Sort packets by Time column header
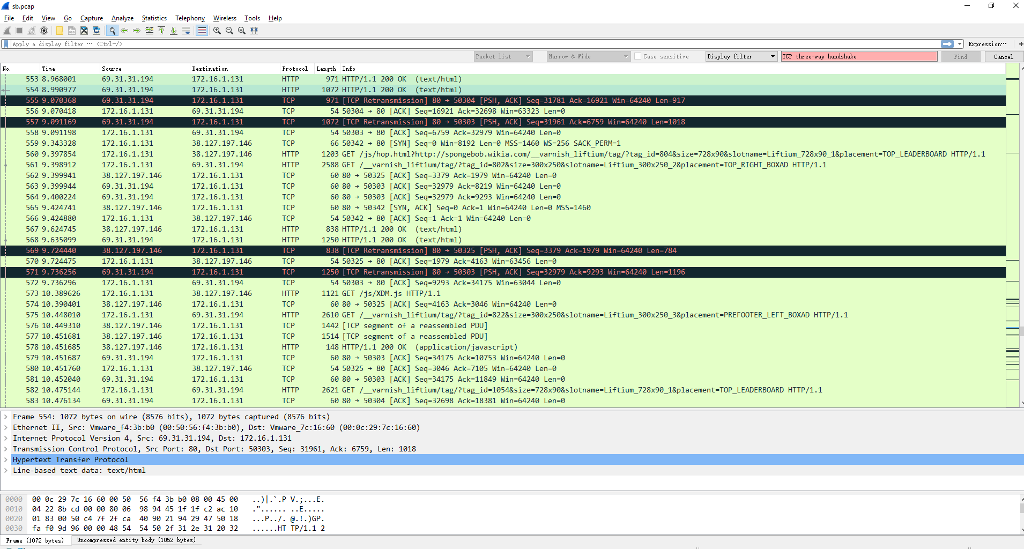 pyautogui.click(x=49, y=69)
